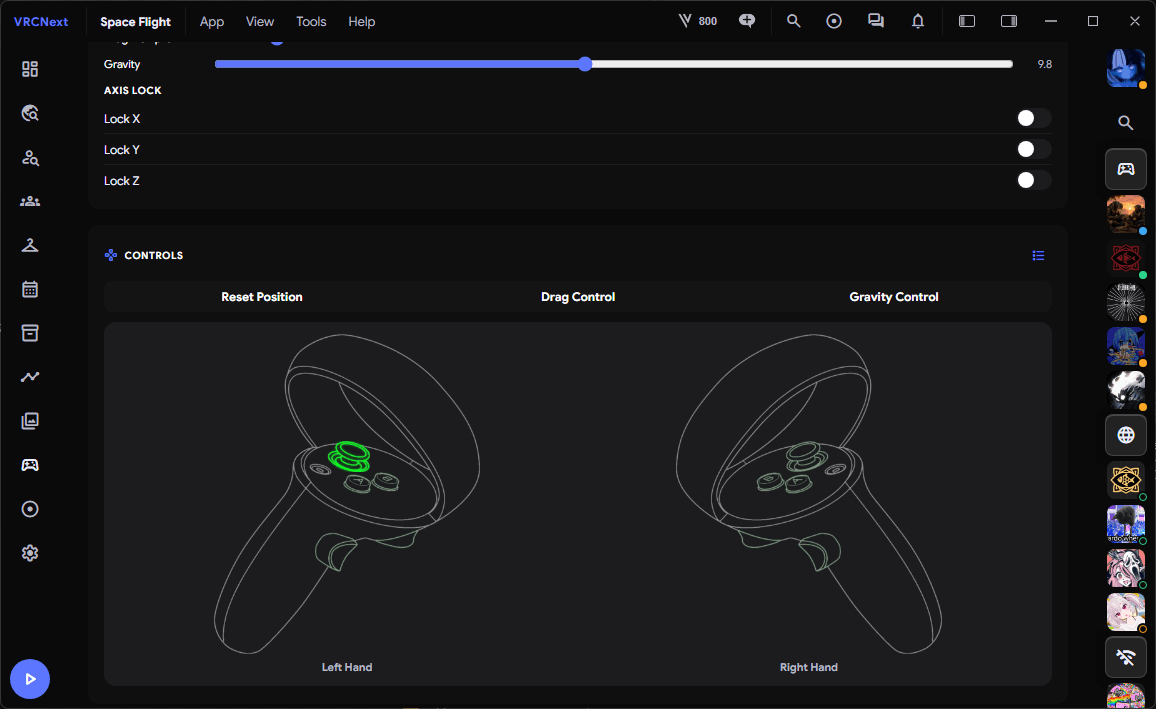Select the gamepad icon in left sidebar
The width and height of the screenshot is (1156, 709).
pos(29,465)
